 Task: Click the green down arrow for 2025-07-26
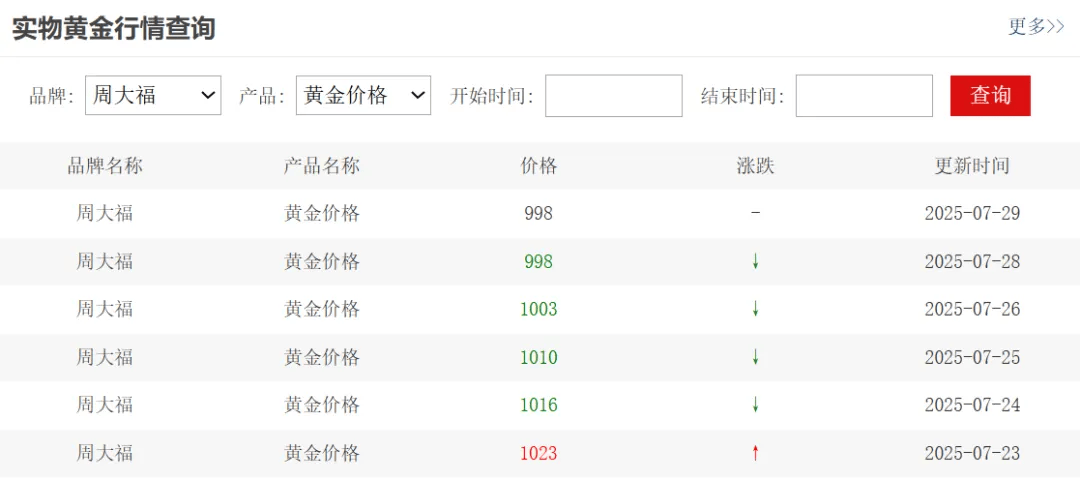tap(756, 309)
